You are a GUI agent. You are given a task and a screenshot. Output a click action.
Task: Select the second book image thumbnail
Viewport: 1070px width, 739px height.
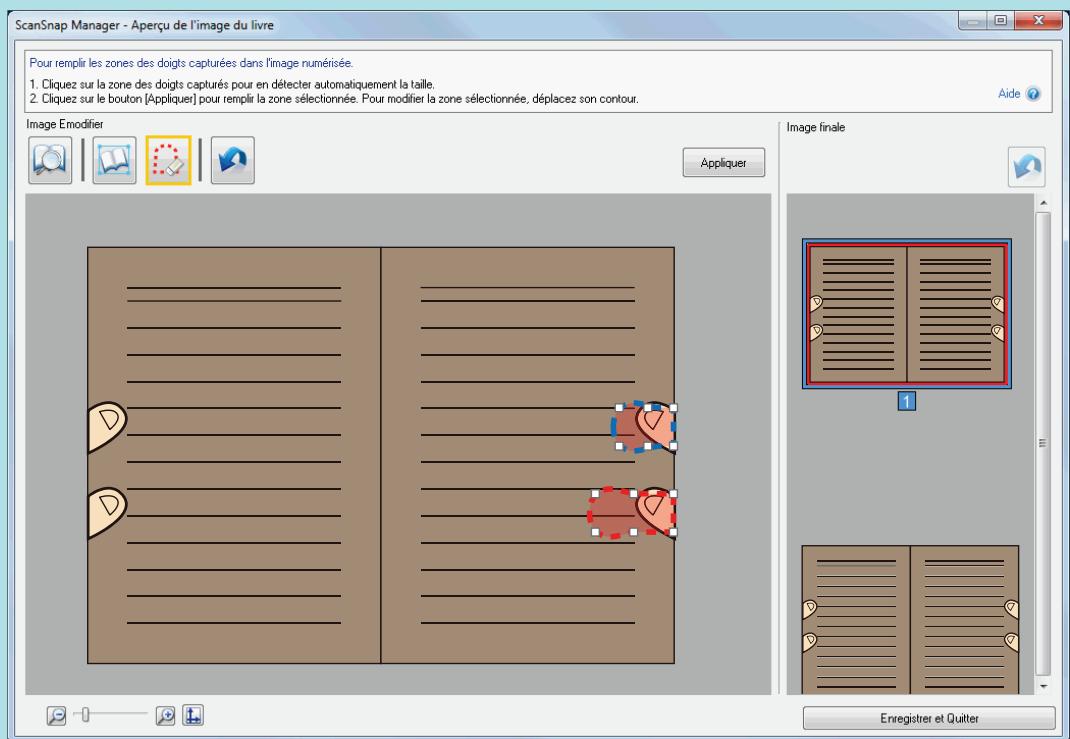click(x=910, y=620)
